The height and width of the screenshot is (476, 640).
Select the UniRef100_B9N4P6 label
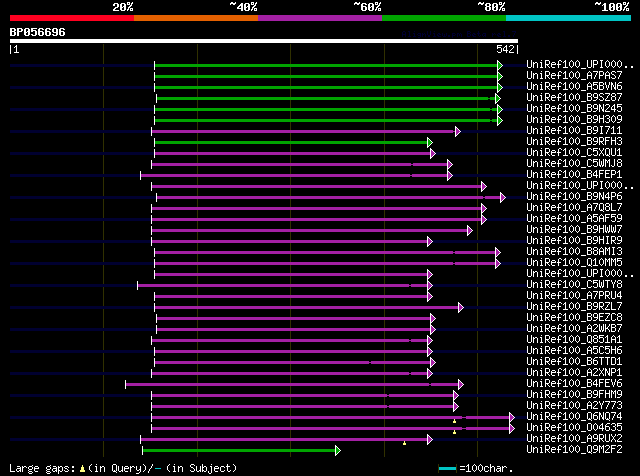tap(574, 197)
